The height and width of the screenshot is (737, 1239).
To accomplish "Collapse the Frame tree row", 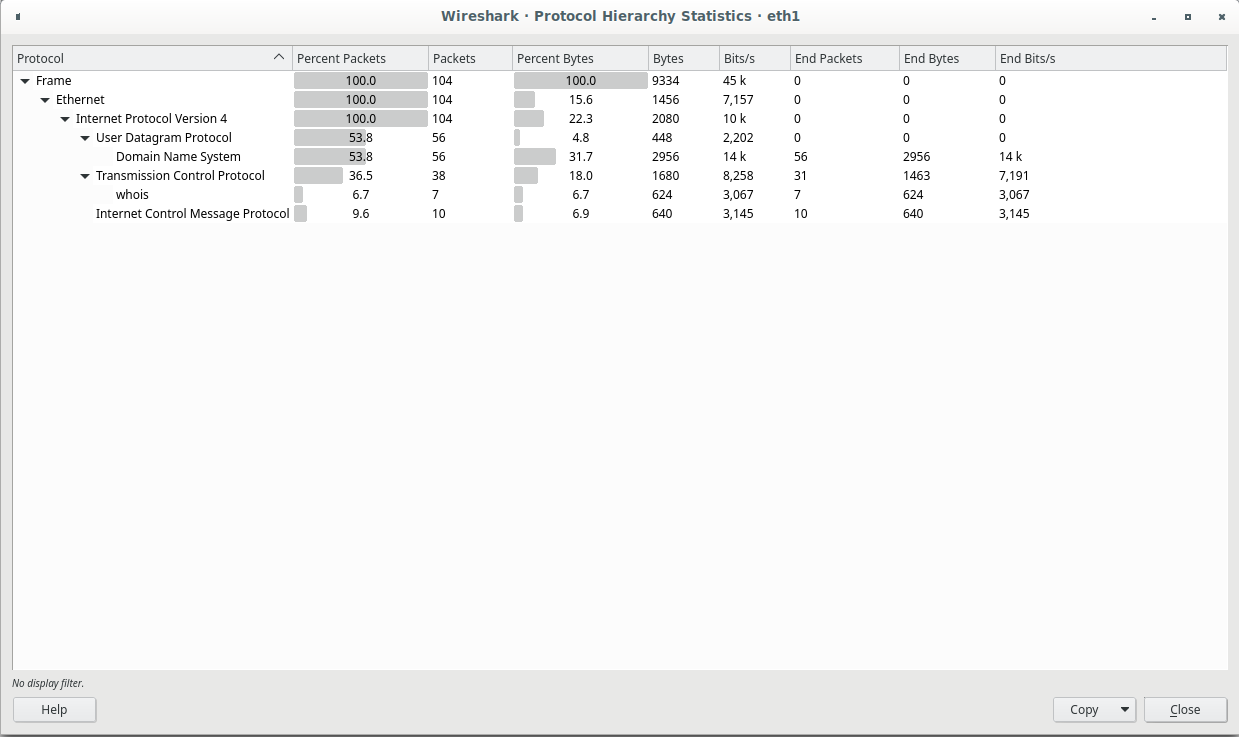I will click(x=25, y=81).
